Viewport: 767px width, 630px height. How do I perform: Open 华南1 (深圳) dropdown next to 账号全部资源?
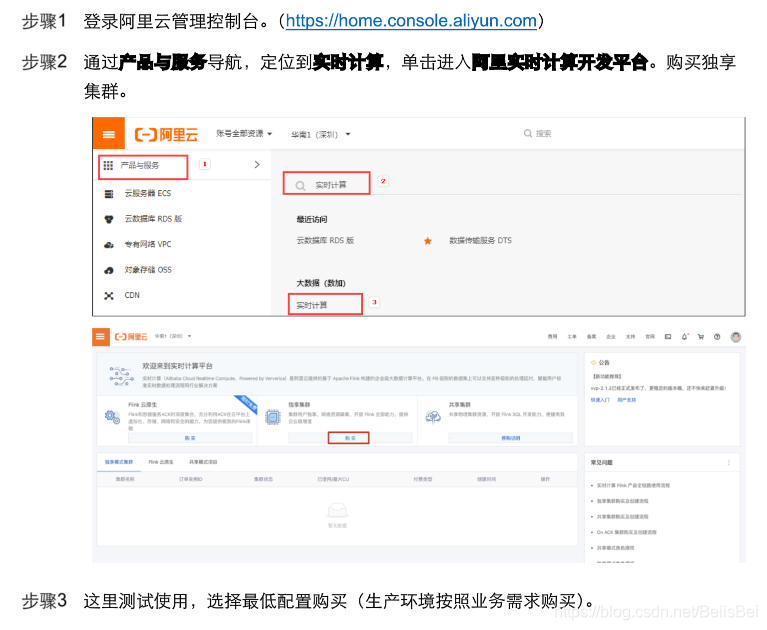click(320, 135)
